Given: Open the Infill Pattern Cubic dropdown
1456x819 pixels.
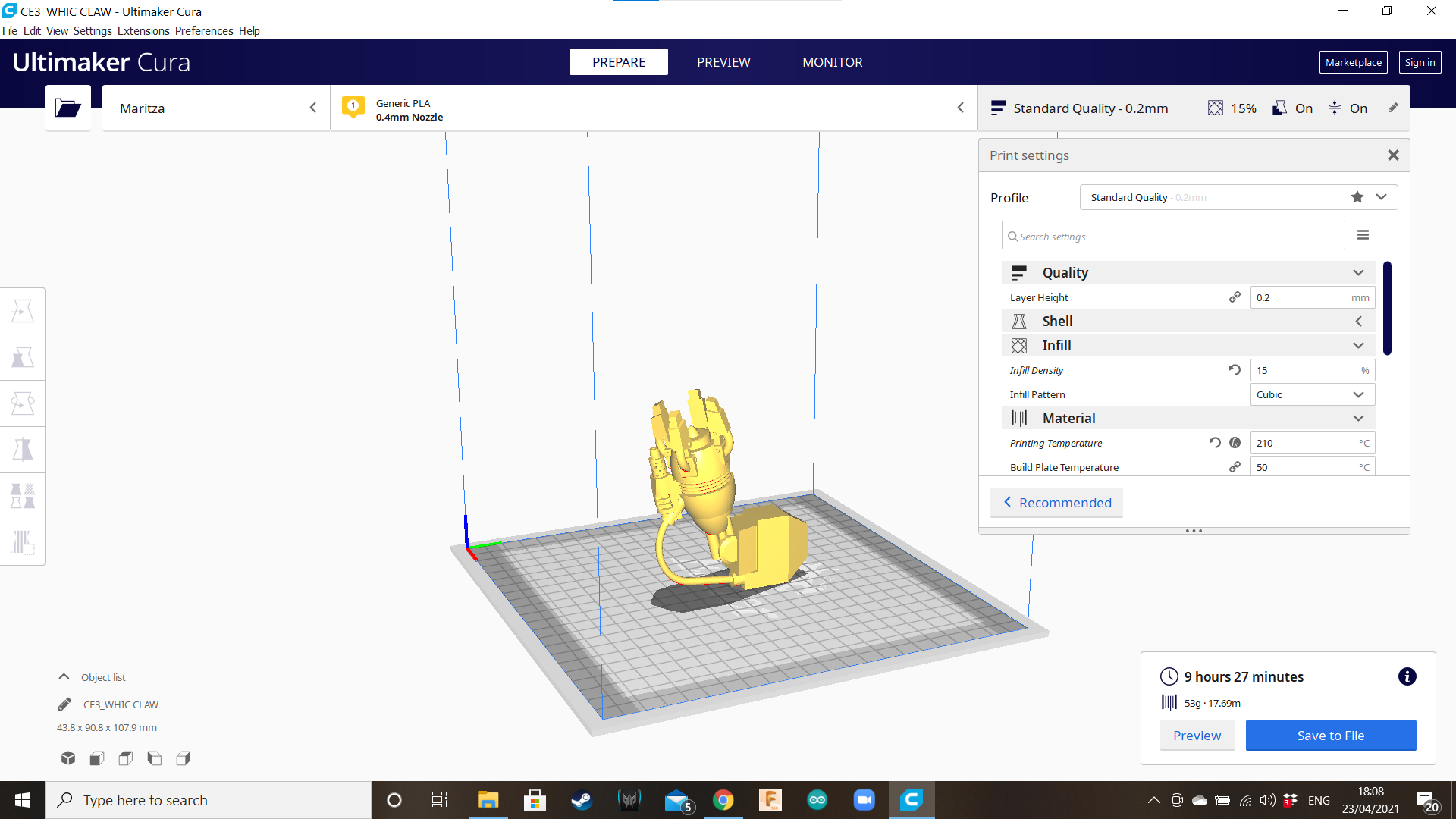Looking at the screenshot, I should (x=1312, y=394).
